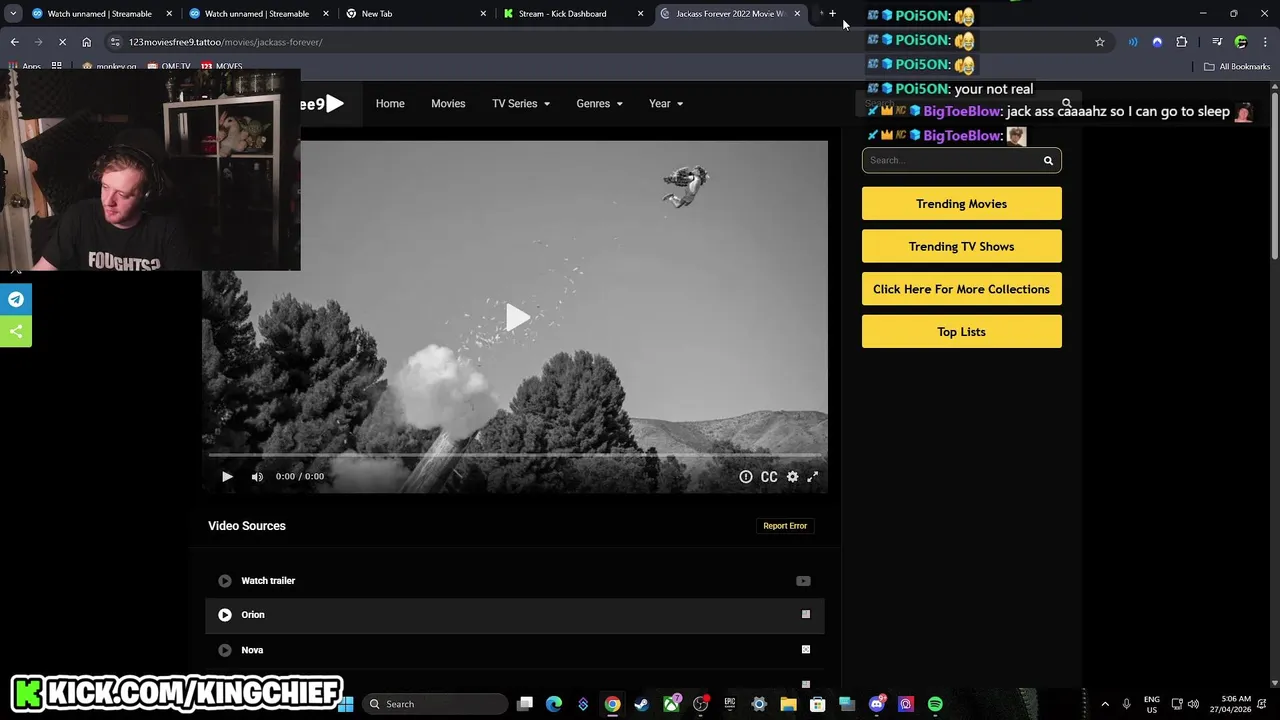Show hidden system tray icons
Viewport: 1280px width, 720px height.
[x=1105, y=704]
